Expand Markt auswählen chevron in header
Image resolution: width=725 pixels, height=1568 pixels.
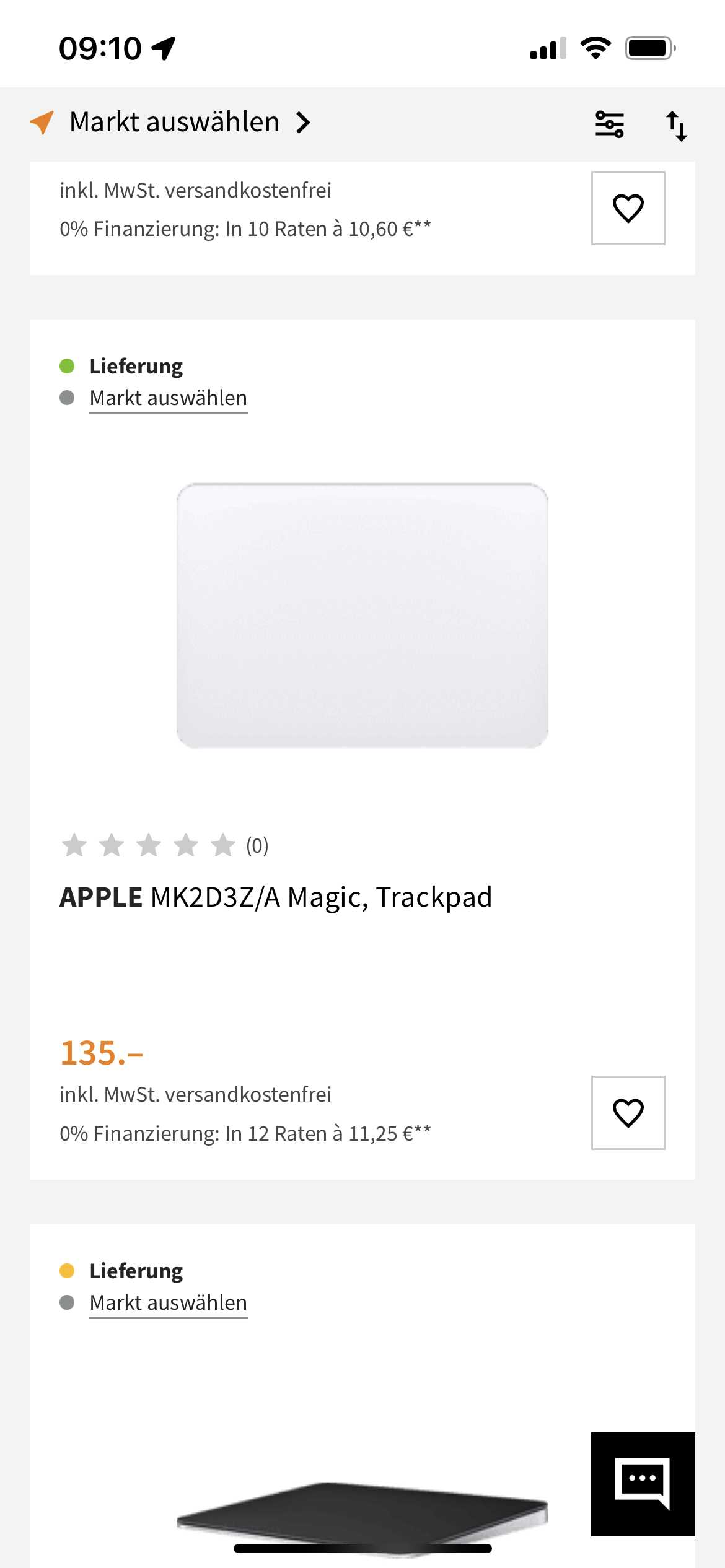[x=303, y=123]
